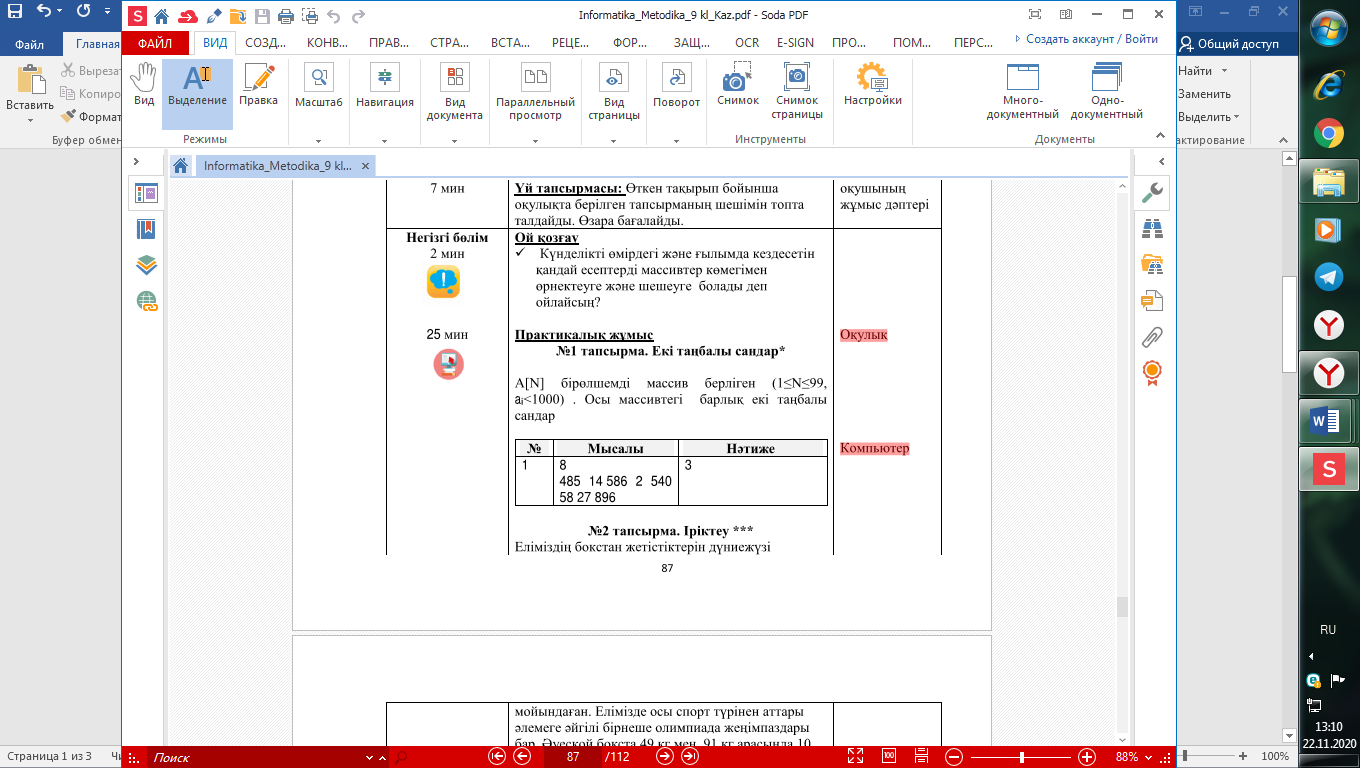Open attachments paperclip panel on right sidebar
The width and height of the screenshot is (1360, 768).
pos(1152,336)
